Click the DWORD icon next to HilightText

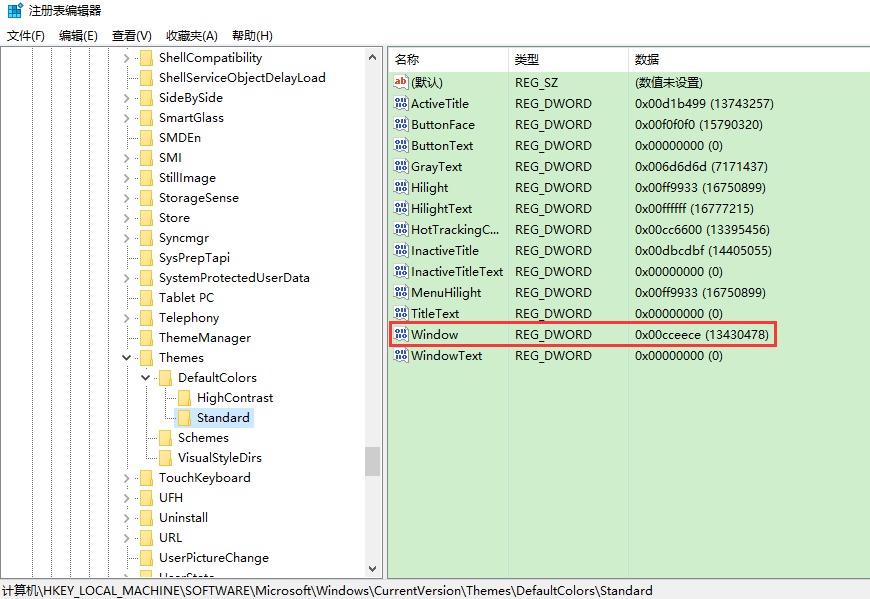401,209
